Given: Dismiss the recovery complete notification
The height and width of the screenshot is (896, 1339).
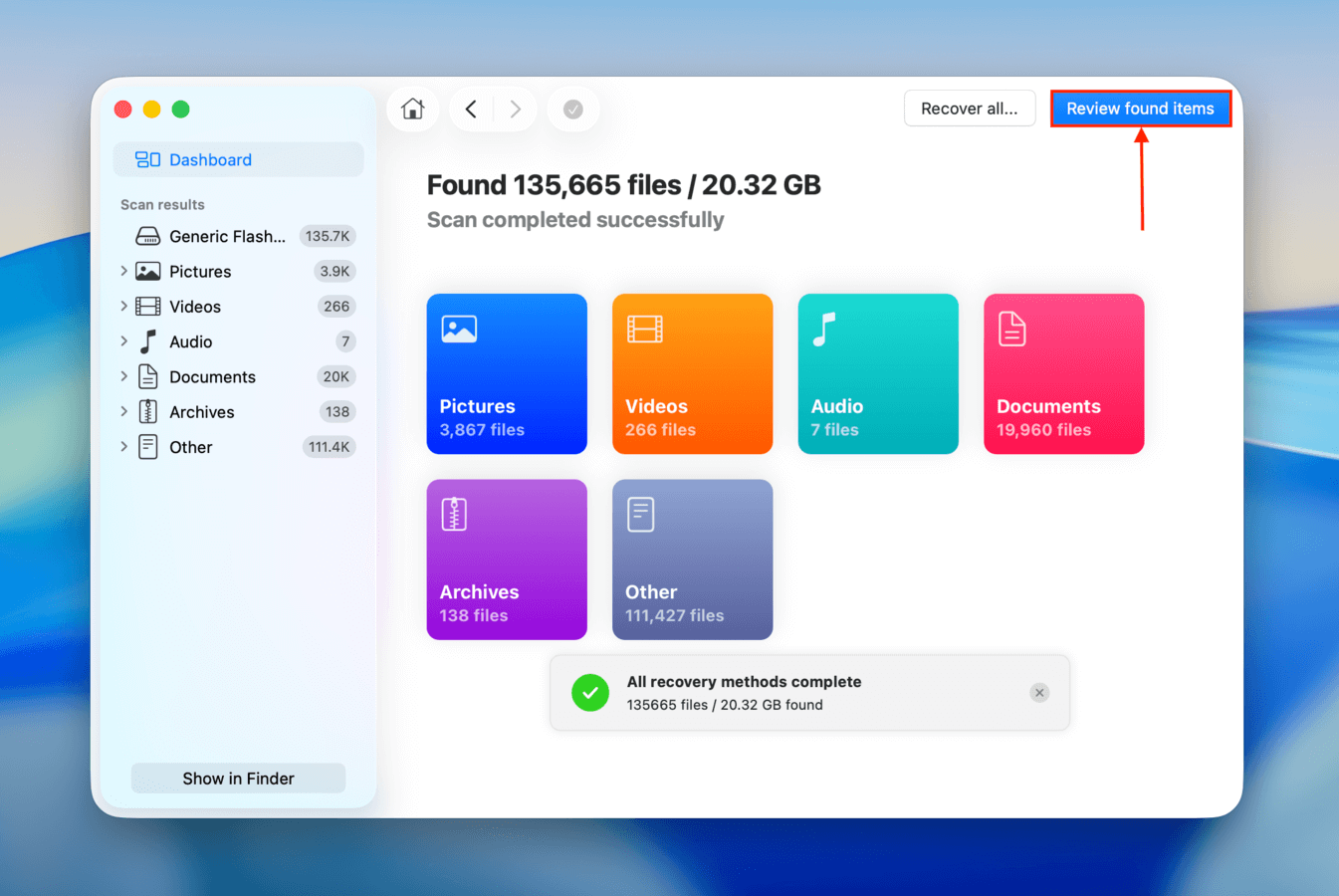Looking at the screenshot, I should click(x=1039, y=692).
